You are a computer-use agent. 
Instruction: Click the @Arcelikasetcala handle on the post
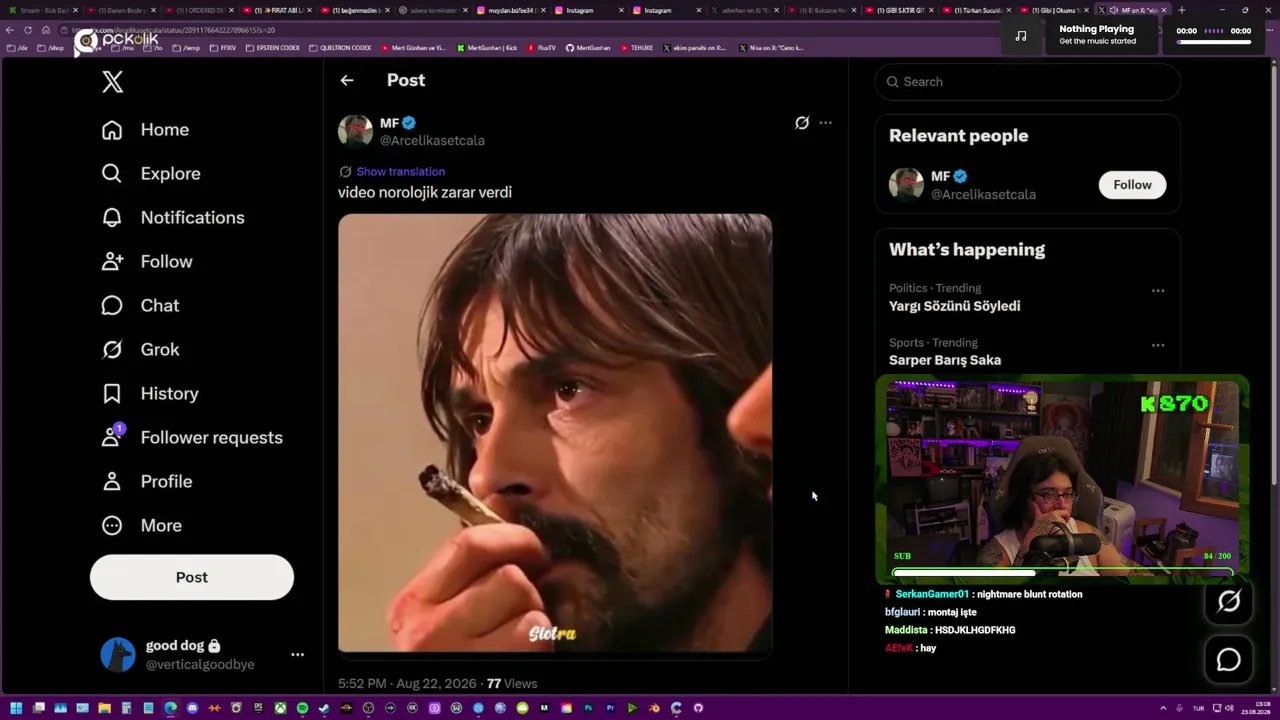432,141
